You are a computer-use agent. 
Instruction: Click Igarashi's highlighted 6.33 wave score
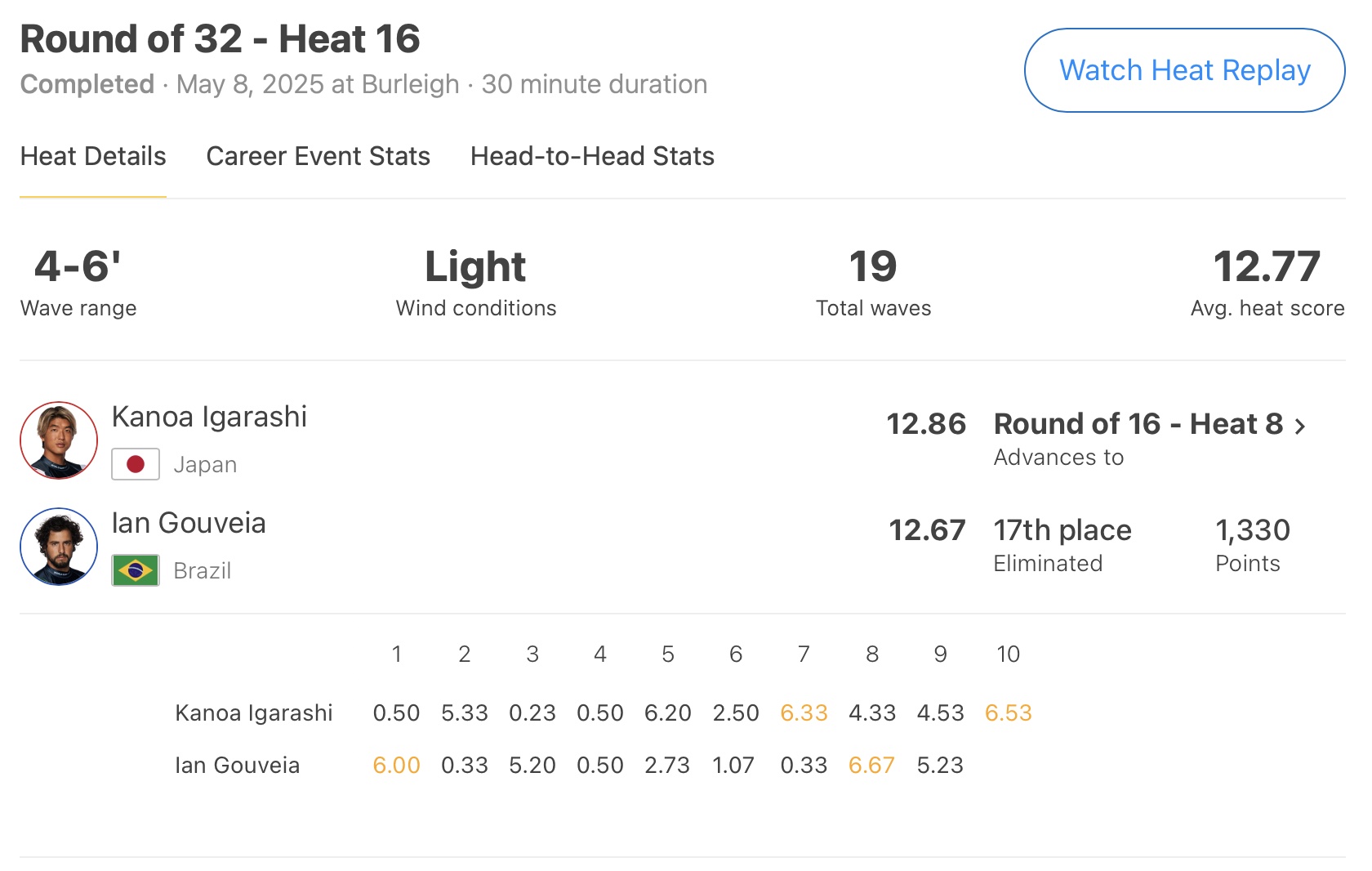pos(804,713)
